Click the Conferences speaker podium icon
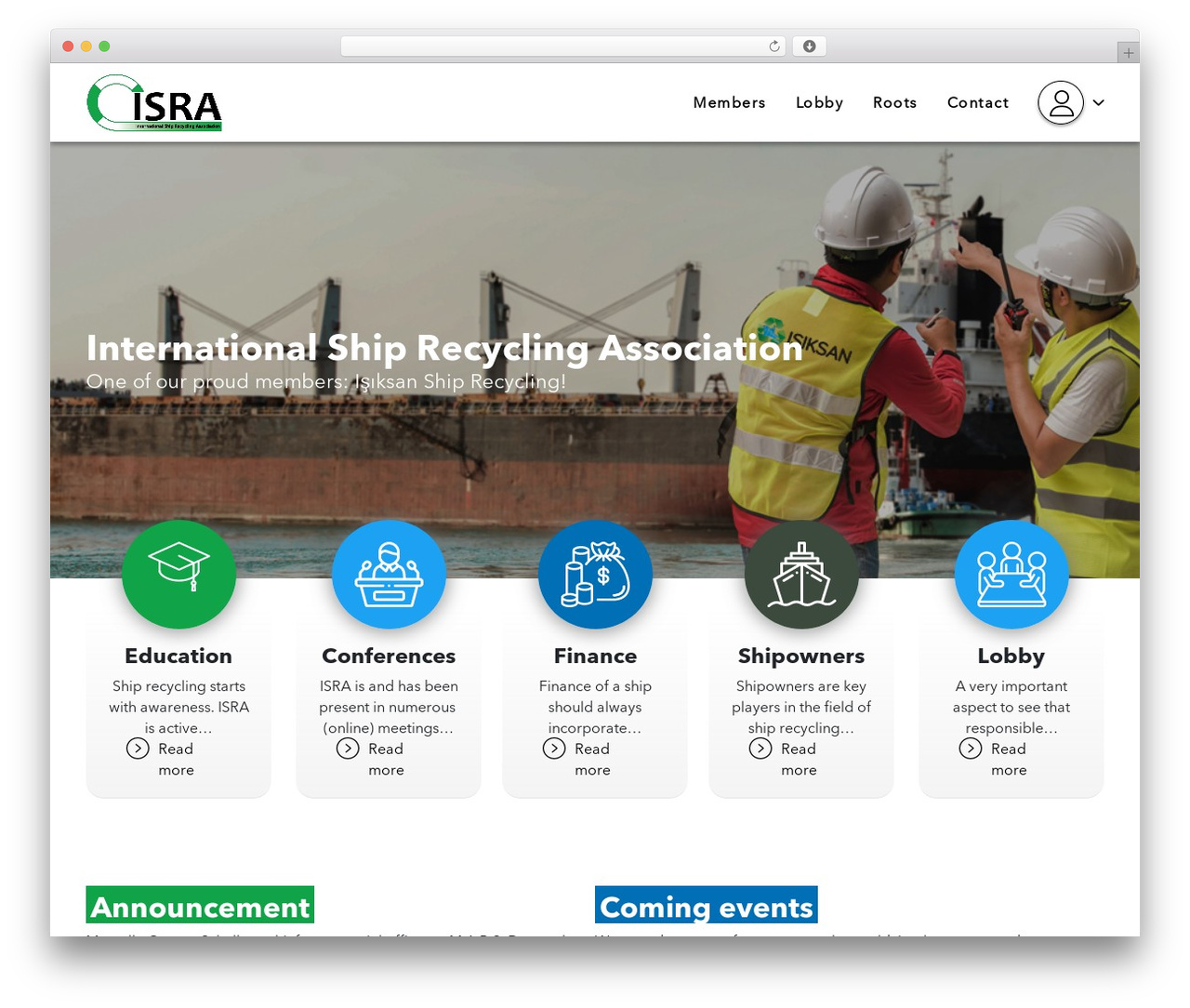The height and width of the screenshot is (1008, 1190). pos(389,575)
